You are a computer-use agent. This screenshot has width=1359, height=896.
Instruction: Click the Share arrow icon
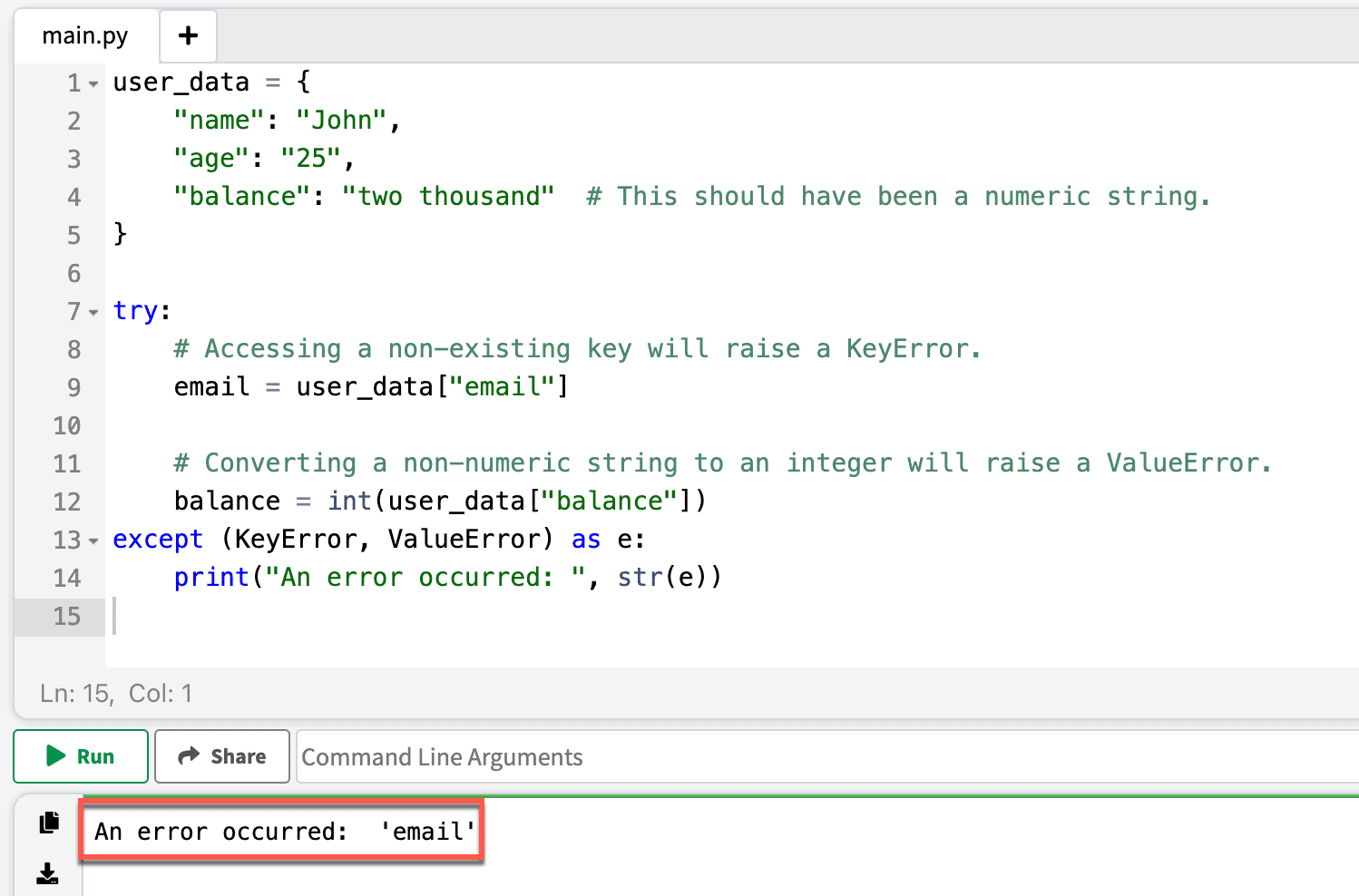[x=190, y=755]
